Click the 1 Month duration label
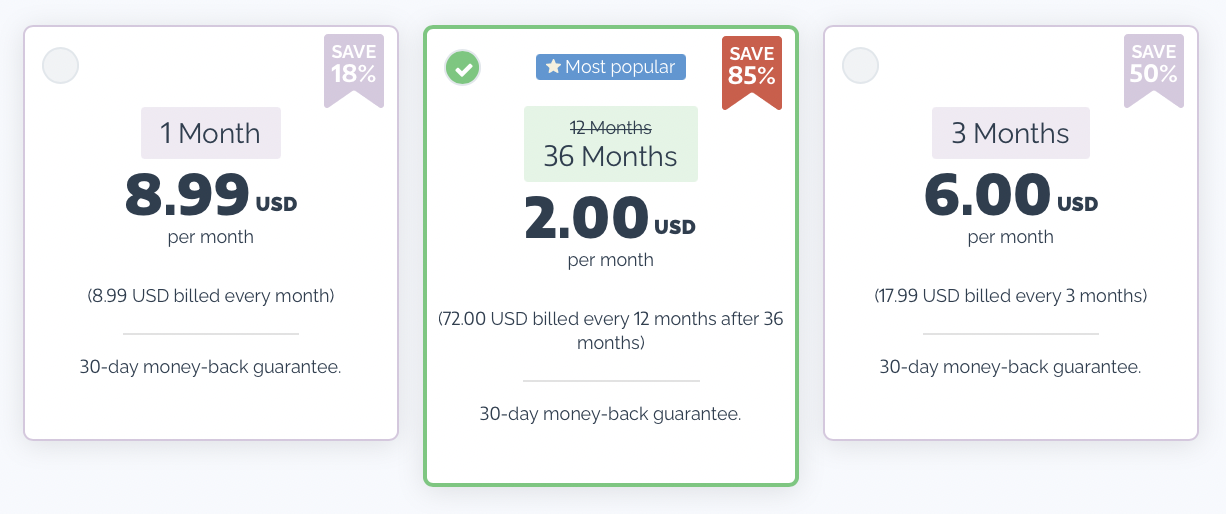Viewport: 1226px width, 514px height. click(211, 133)
